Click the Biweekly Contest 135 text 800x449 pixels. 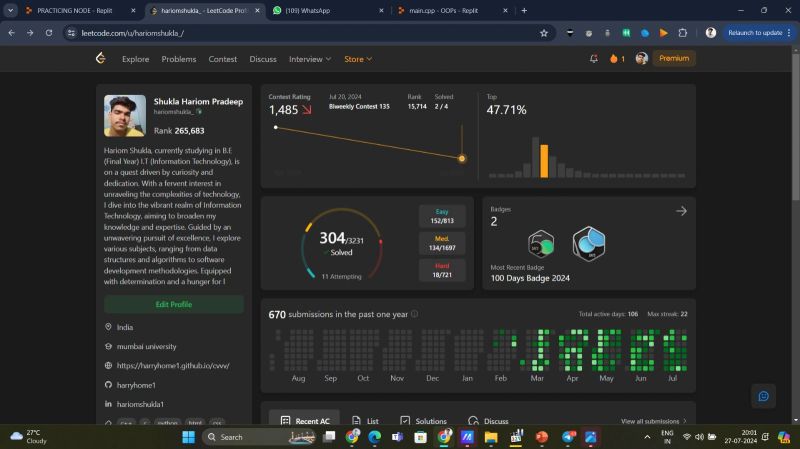[x=359, y=106]
